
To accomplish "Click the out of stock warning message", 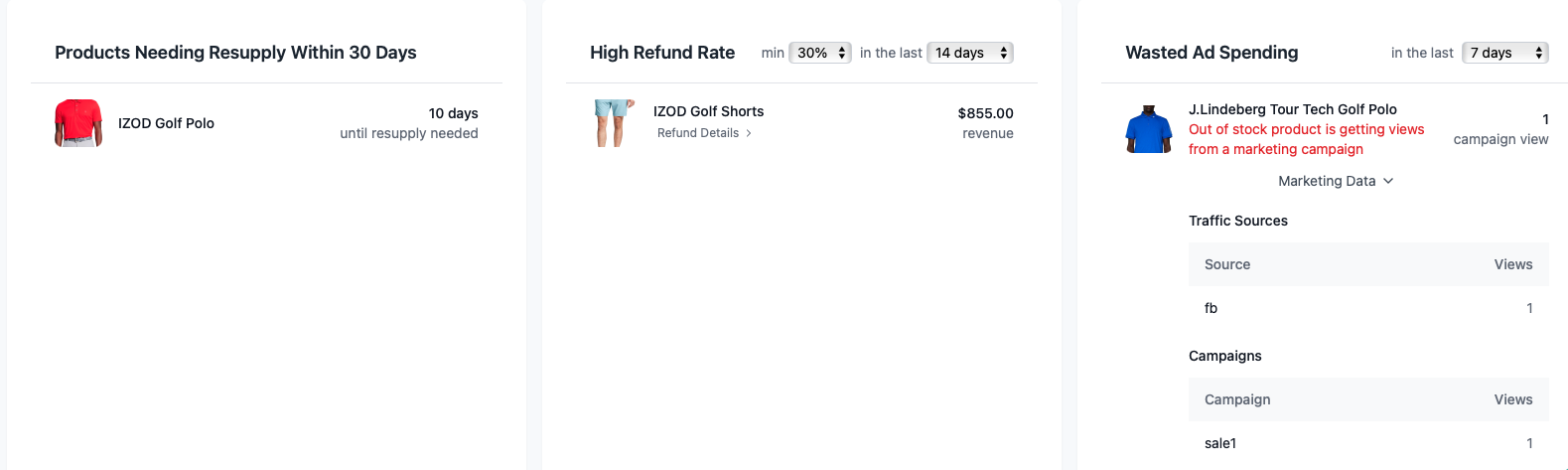I will pyautogui.click(x=1306, y=139).
